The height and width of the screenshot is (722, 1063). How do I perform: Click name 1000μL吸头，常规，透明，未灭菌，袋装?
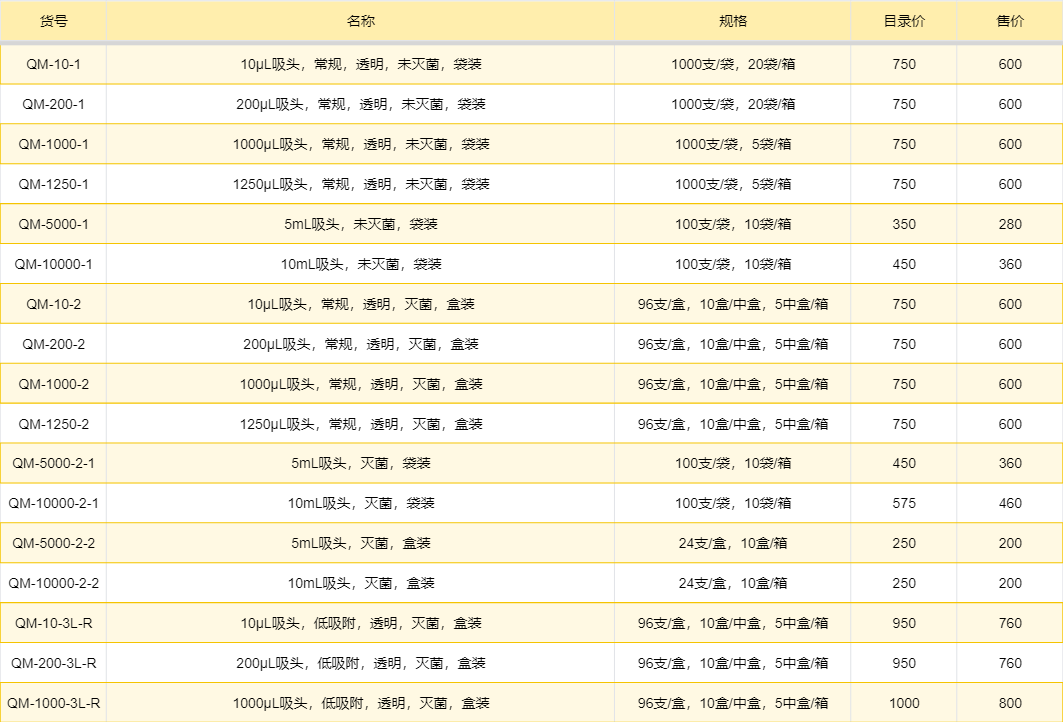tap(361, 144)
